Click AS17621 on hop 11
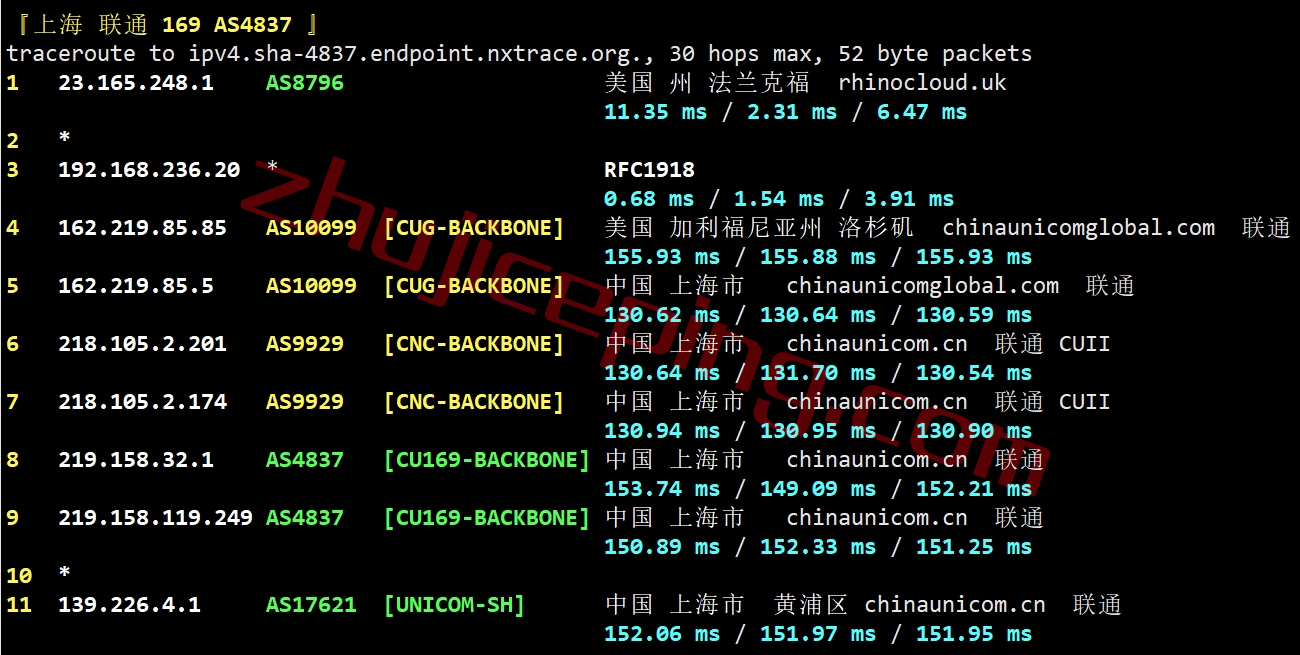This screenshot has height=655, width=1300. click(x=311, y=605)
